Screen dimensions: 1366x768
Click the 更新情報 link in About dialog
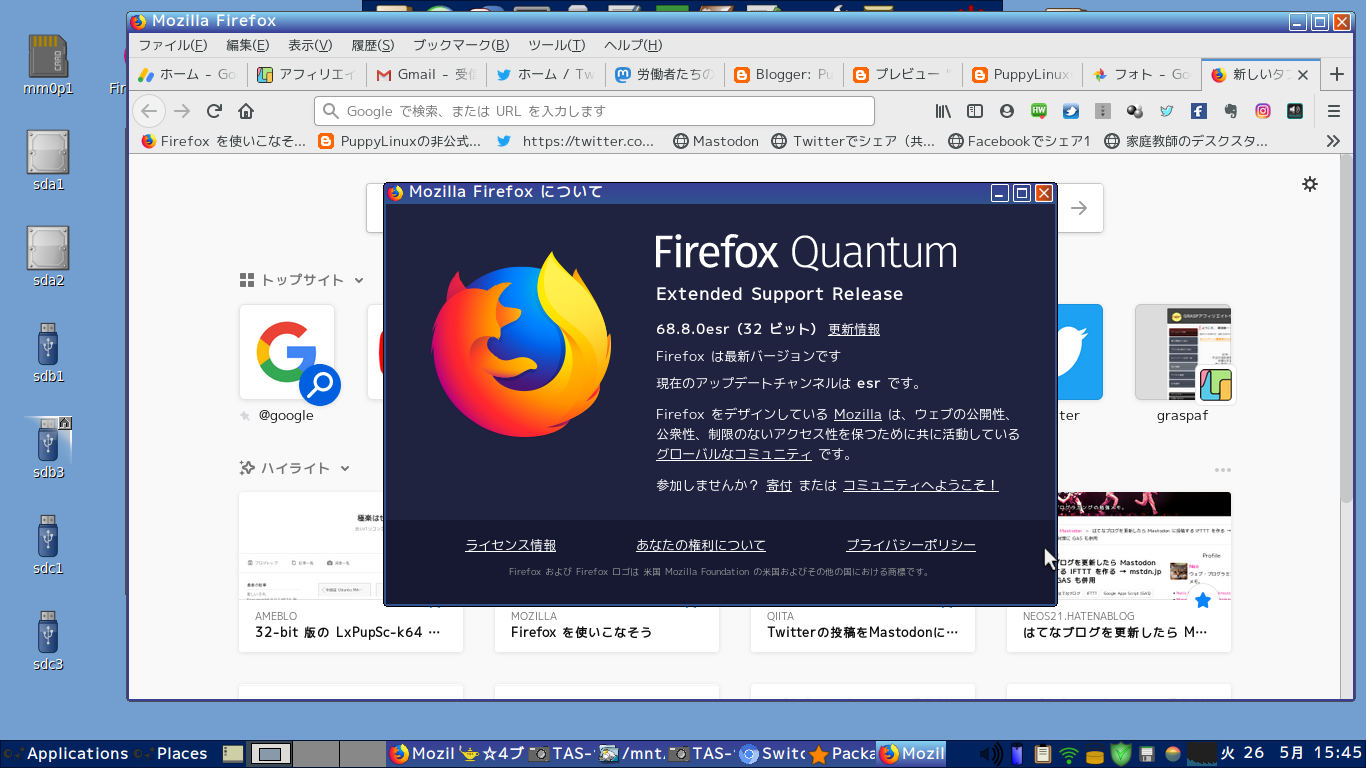pyautogui.click(x=854, y=329)
